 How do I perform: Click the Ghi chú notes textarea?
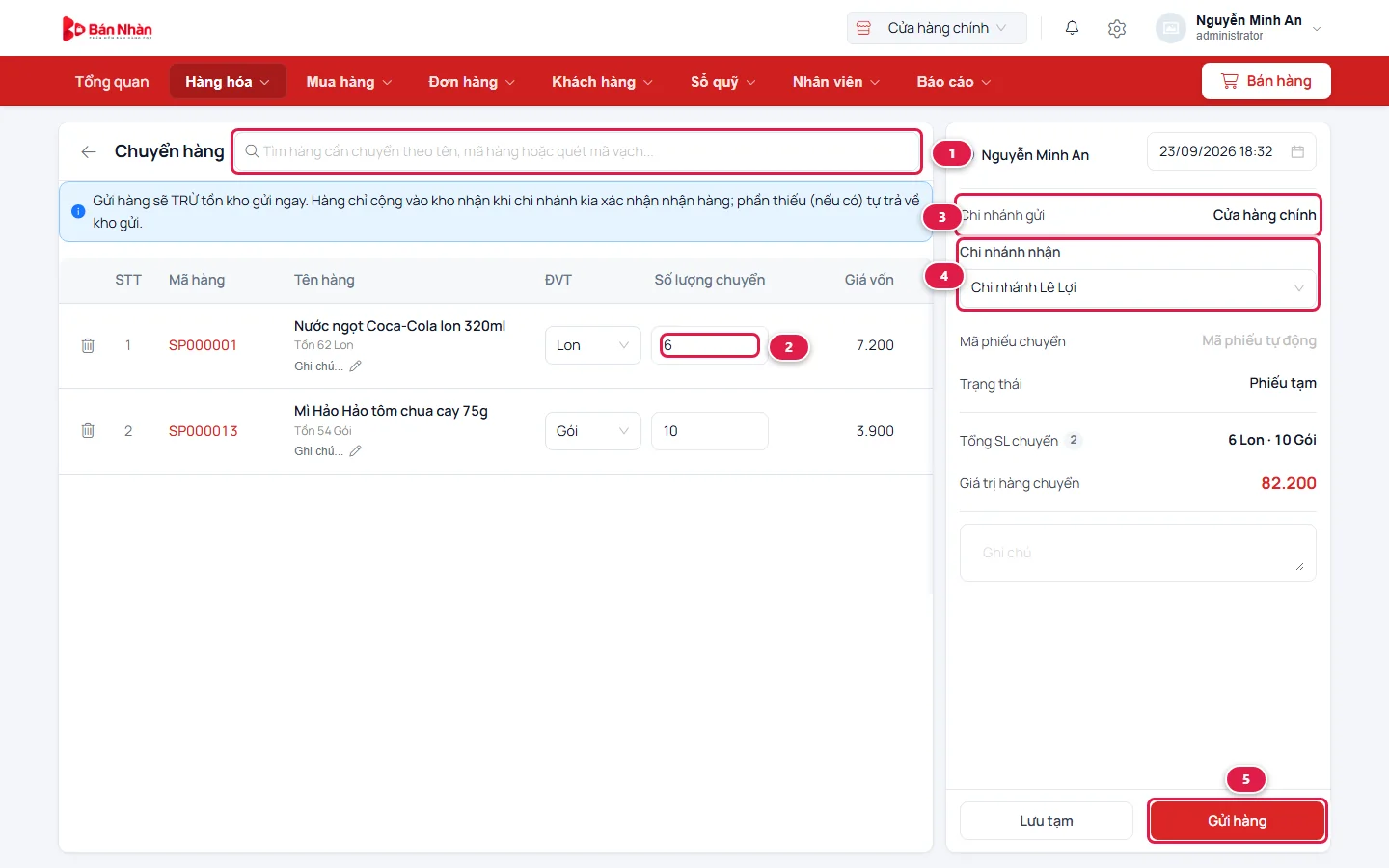[1138, 553]
